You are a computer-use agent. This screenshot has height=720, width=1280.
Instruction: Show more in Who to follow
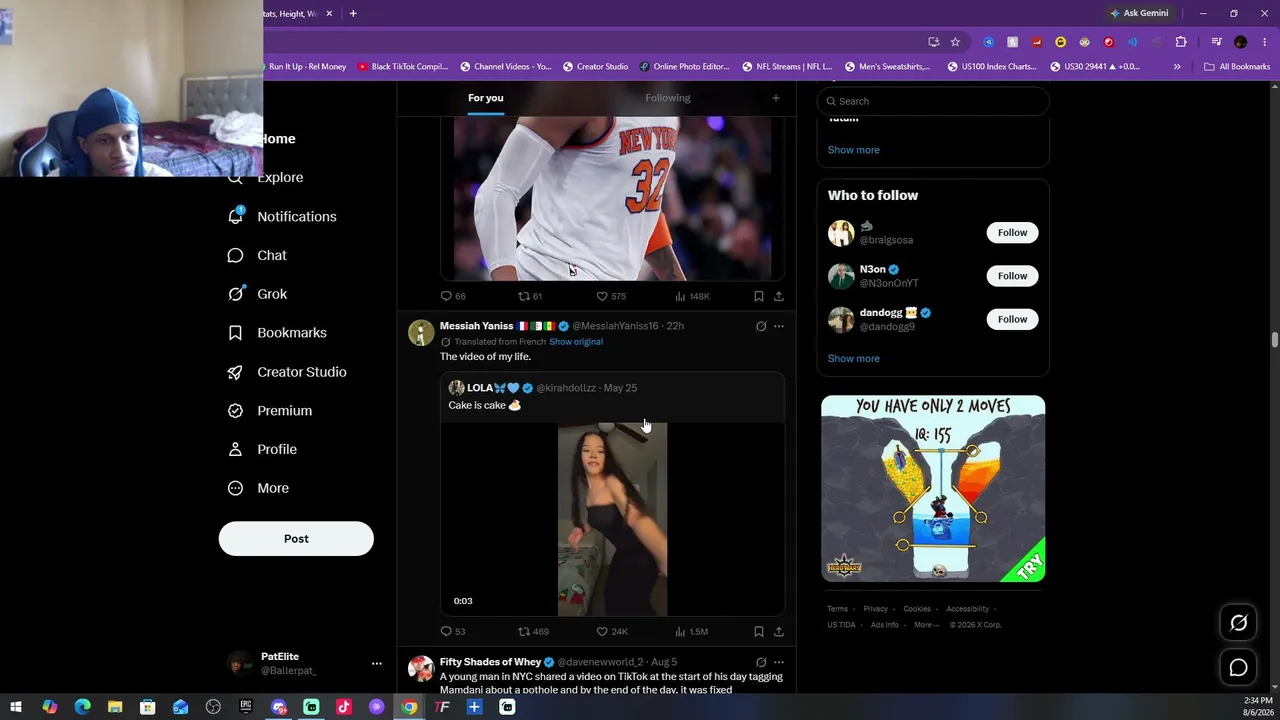click(x=854, y=358)
